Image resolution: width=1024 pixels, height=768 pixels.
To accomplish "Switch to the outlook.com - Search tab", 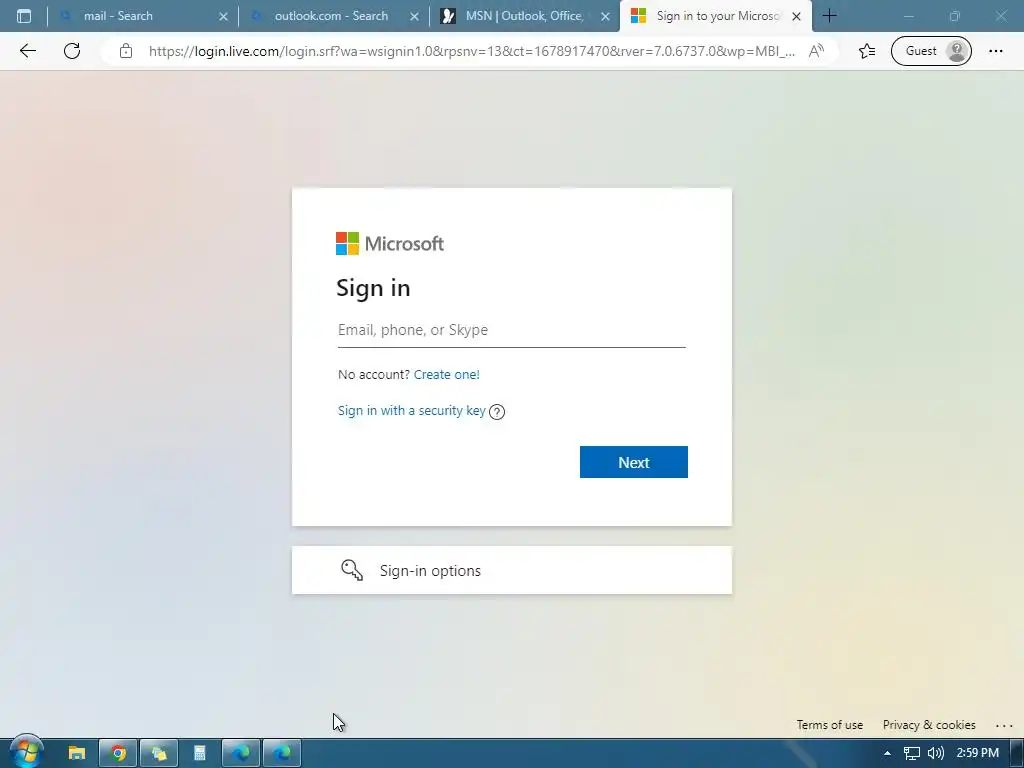I will tap(333, 16).
